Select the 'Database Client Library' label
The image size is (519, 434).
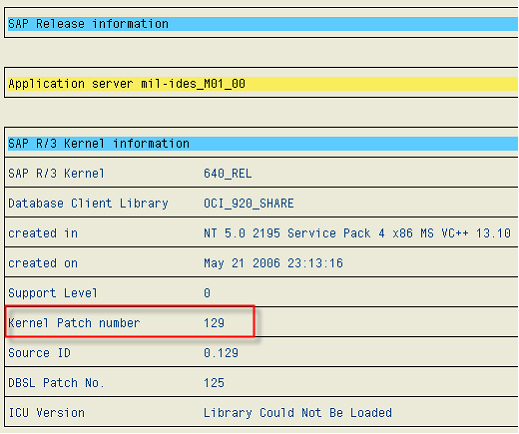coord(88,203)
